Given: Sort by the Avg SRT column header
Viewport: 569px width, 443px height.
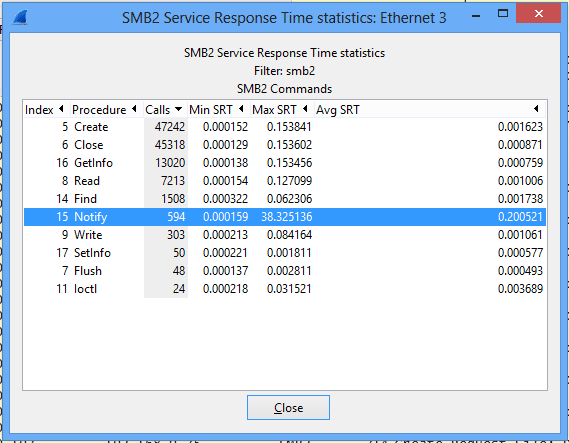Looking at the screenshot, I should [x=430, y=110].
